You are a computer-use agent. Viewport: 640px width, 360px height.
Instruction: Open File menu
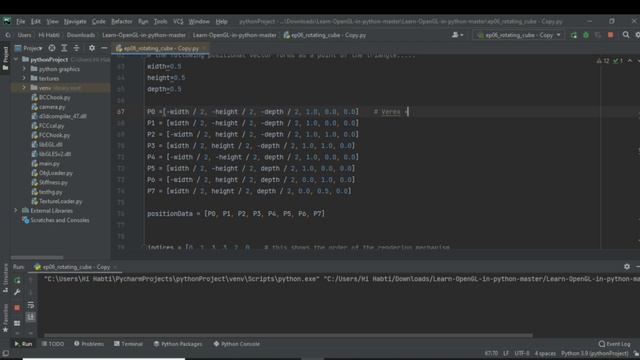pyautogui.click(x=20, y=21)
